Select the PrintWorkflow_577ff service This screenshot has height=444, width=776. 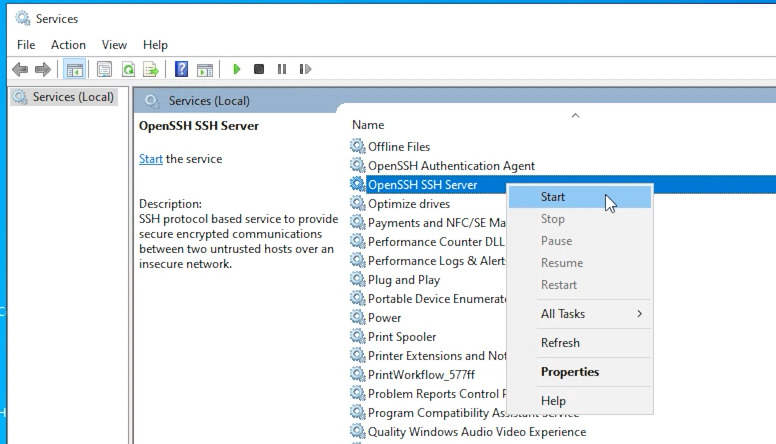click(x=421, y=375)
